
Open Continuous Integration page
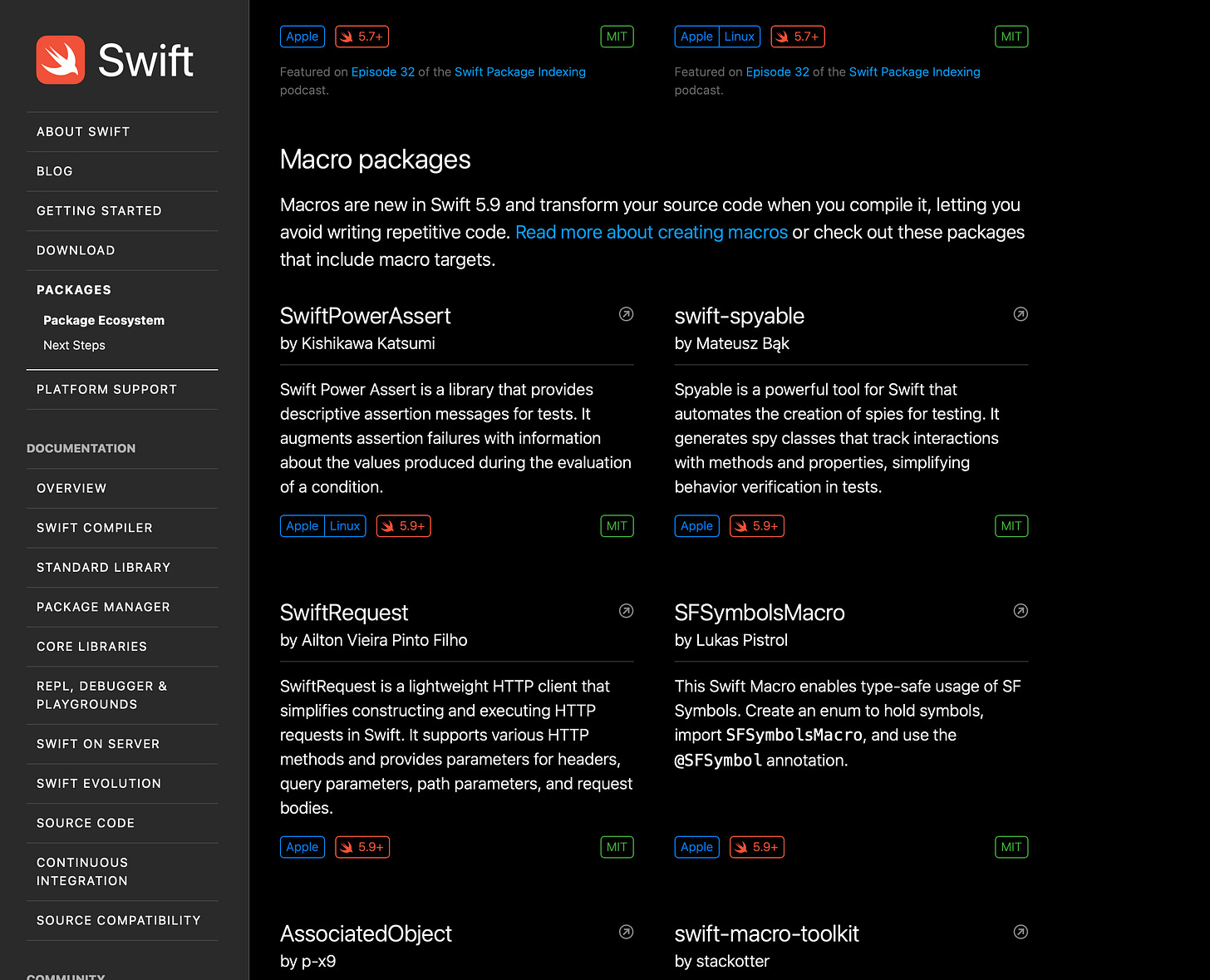point(82,872)
